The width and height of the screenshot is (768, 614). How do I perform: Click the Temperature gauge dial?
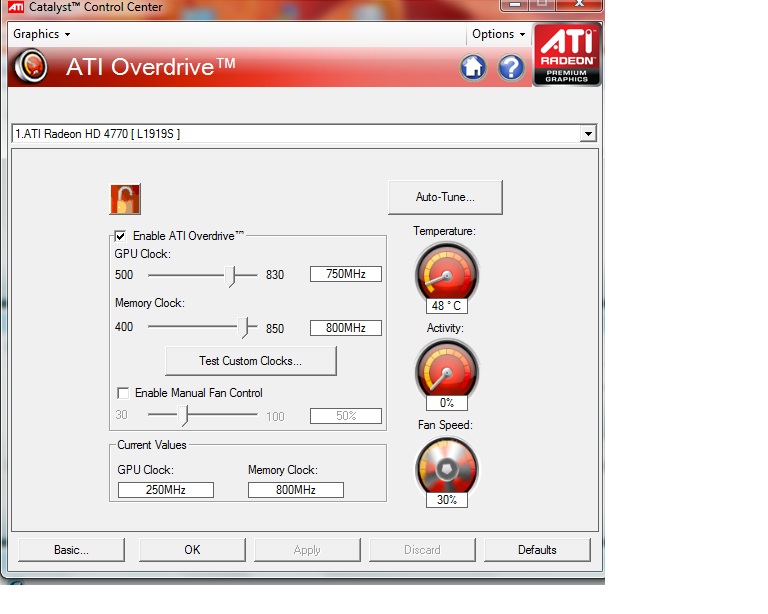pyautogui.click(x=447, y=272)
